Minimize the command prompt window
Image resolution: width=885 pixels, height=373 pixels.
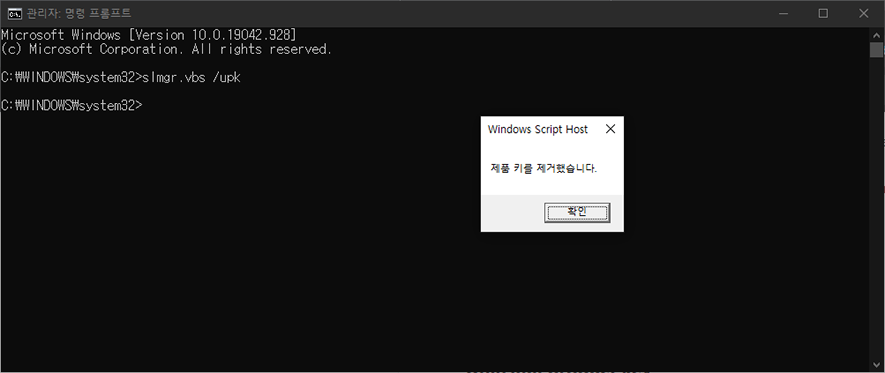[783, 14]
